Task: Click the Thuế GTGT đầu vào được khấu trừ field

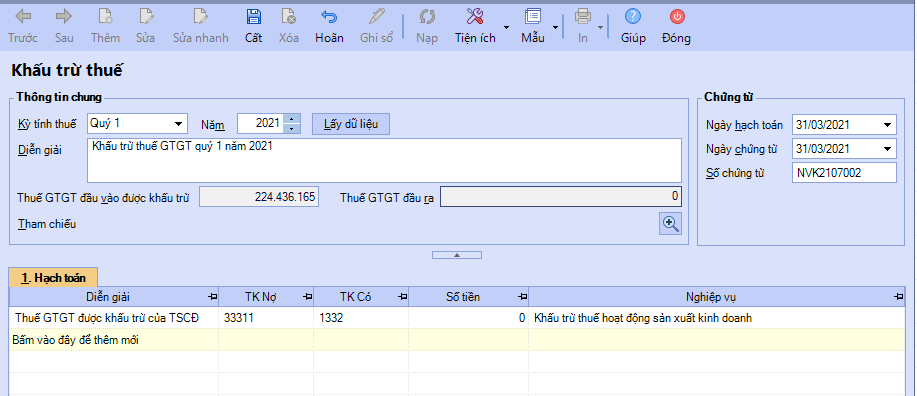Action: click(x=259, y=197)
